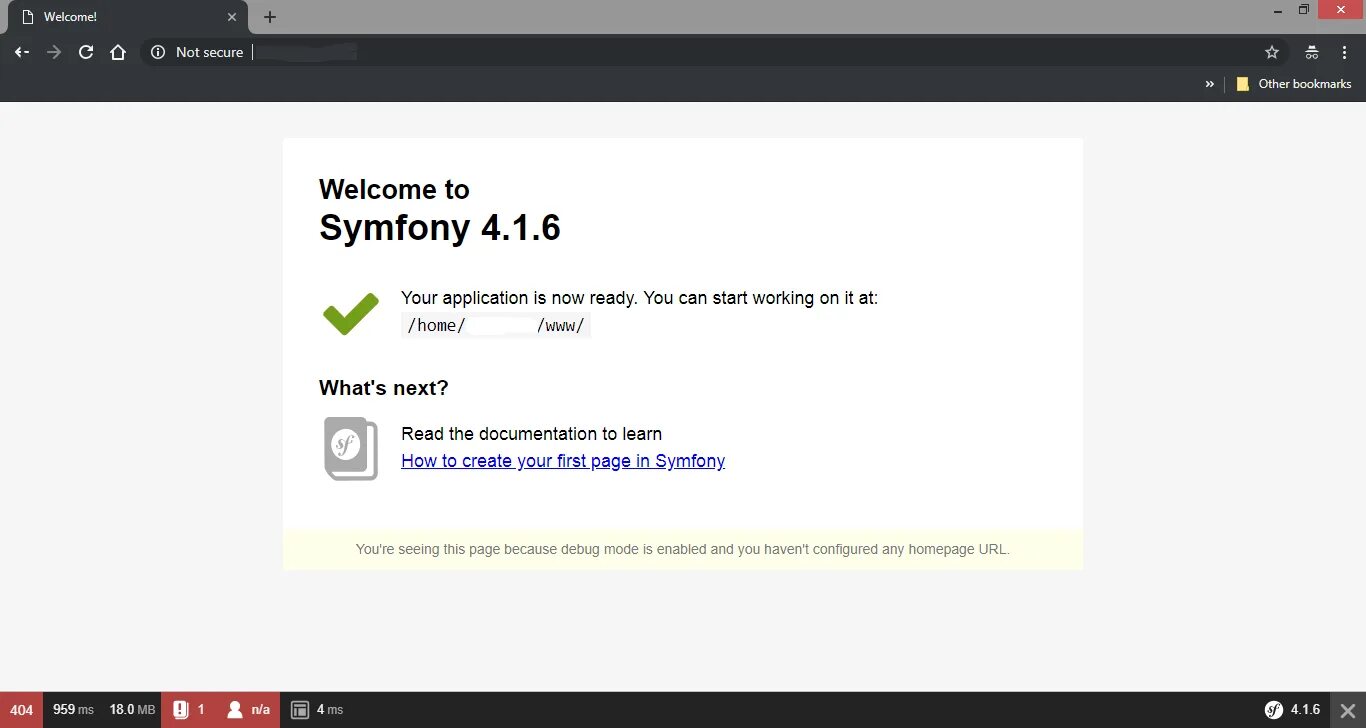This screenshot has width=1366, height=728.
Task: Open How to create your first page link
Action: 563,461
